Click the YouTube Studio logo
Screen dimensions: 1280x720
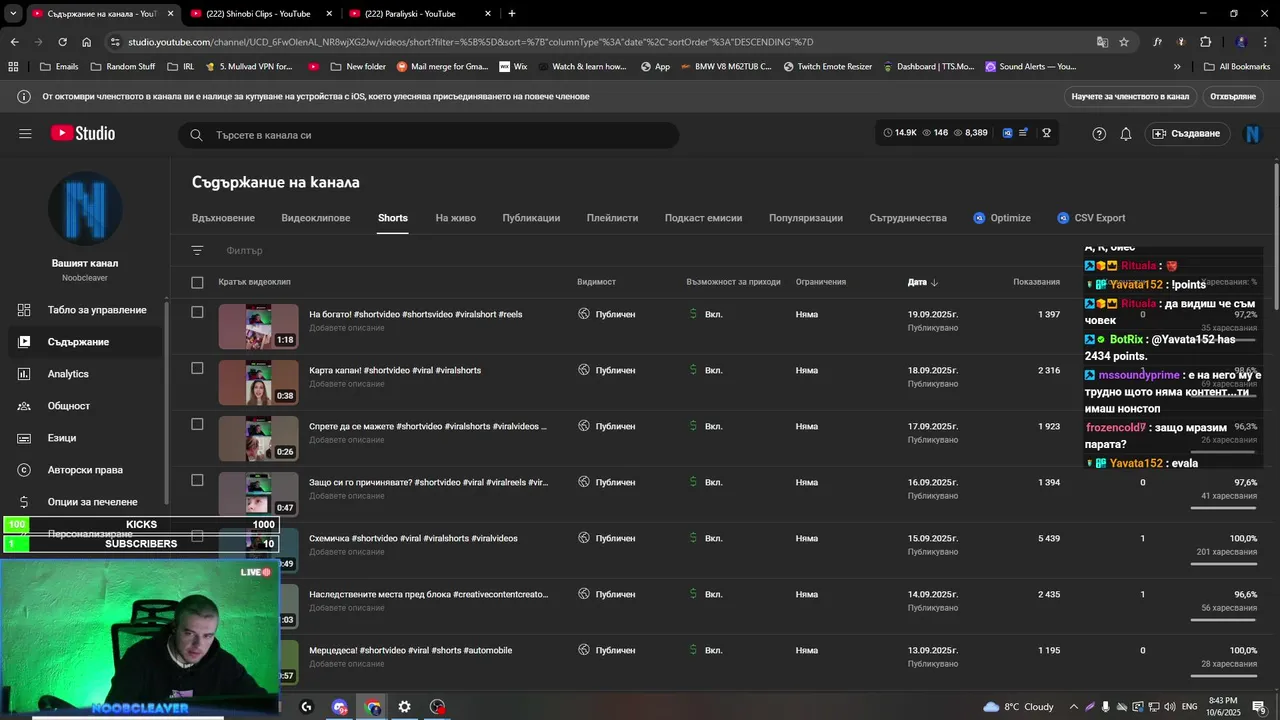[x=83, y=133]
